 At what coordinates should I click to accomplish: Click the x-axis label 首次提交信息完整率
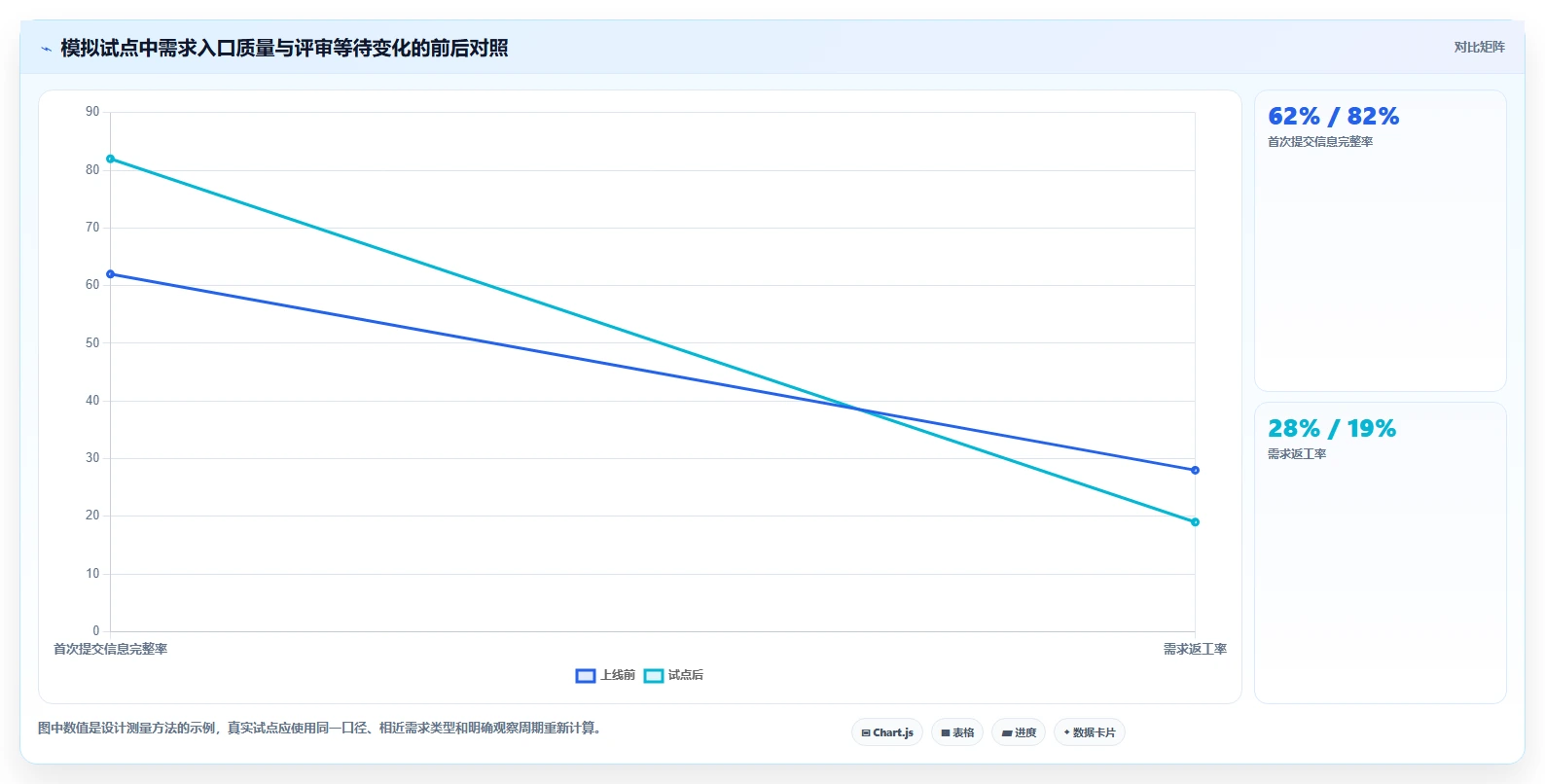110,649
